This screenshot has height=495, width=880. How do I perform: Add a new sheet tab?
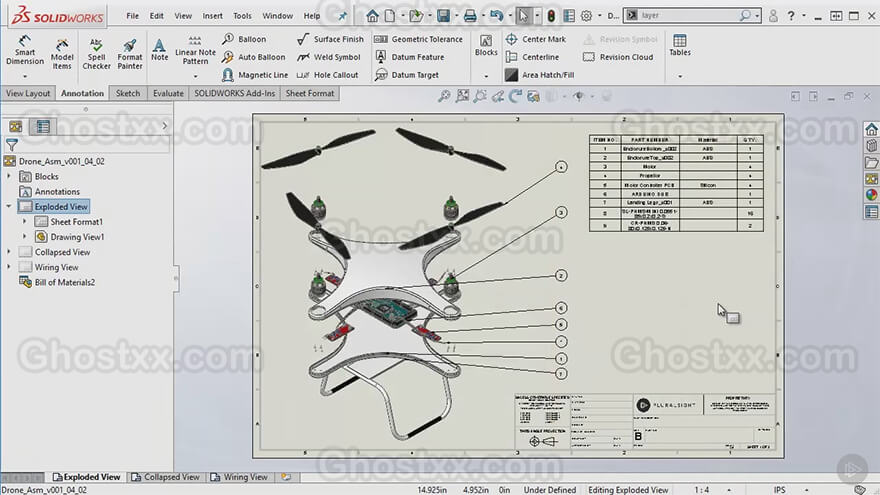pyautogui.click(x=286, y=477)
